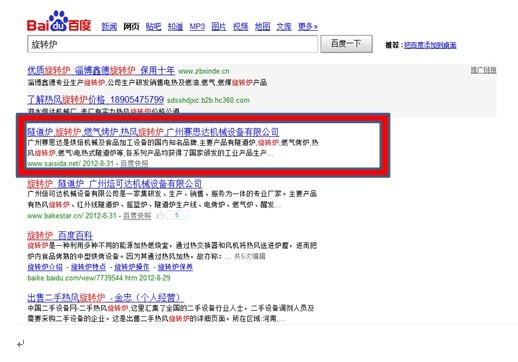Click the 推广链接 label link

click(x=483, y=70)
